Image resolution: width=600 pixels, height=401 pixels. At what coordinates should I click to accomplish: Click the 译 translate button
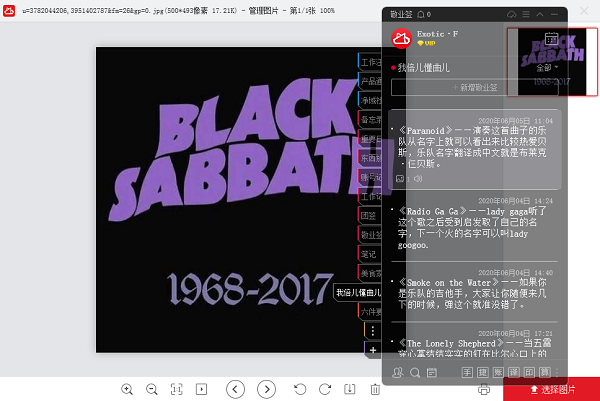pos(514,372)
